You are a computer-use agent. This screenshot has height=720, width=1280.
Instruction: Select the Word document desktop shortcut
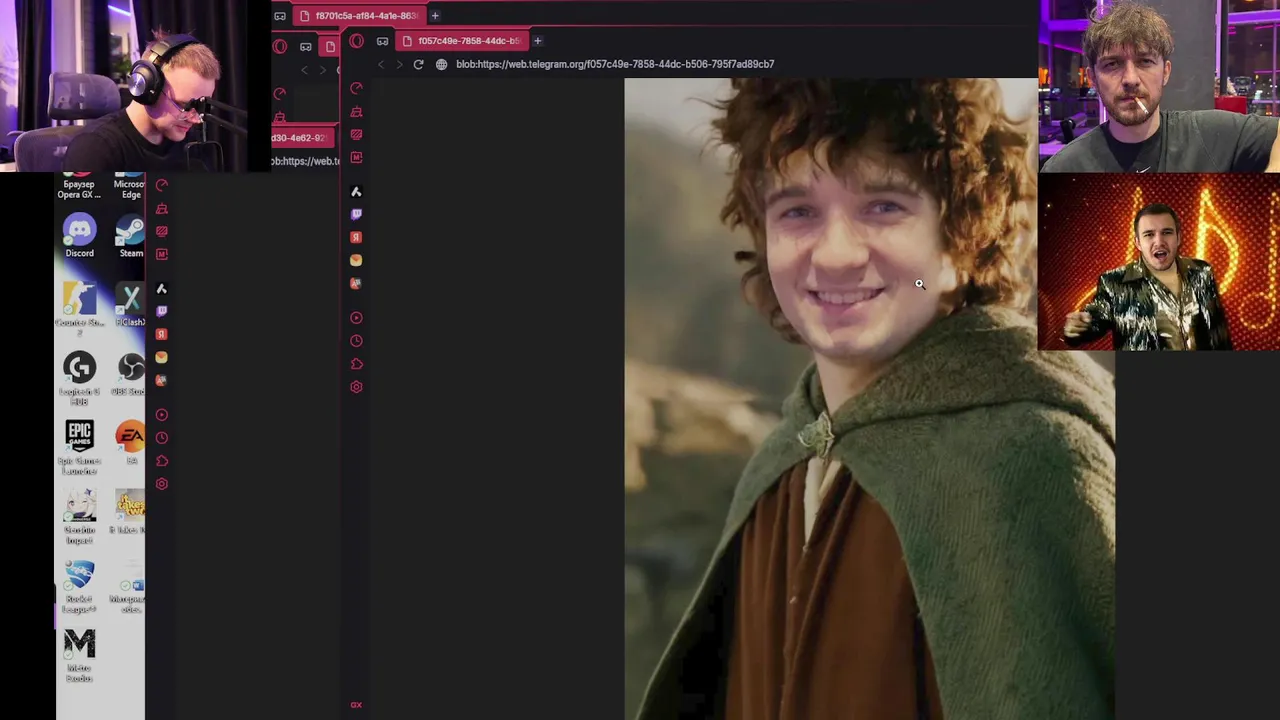click(x=130, y=590)
